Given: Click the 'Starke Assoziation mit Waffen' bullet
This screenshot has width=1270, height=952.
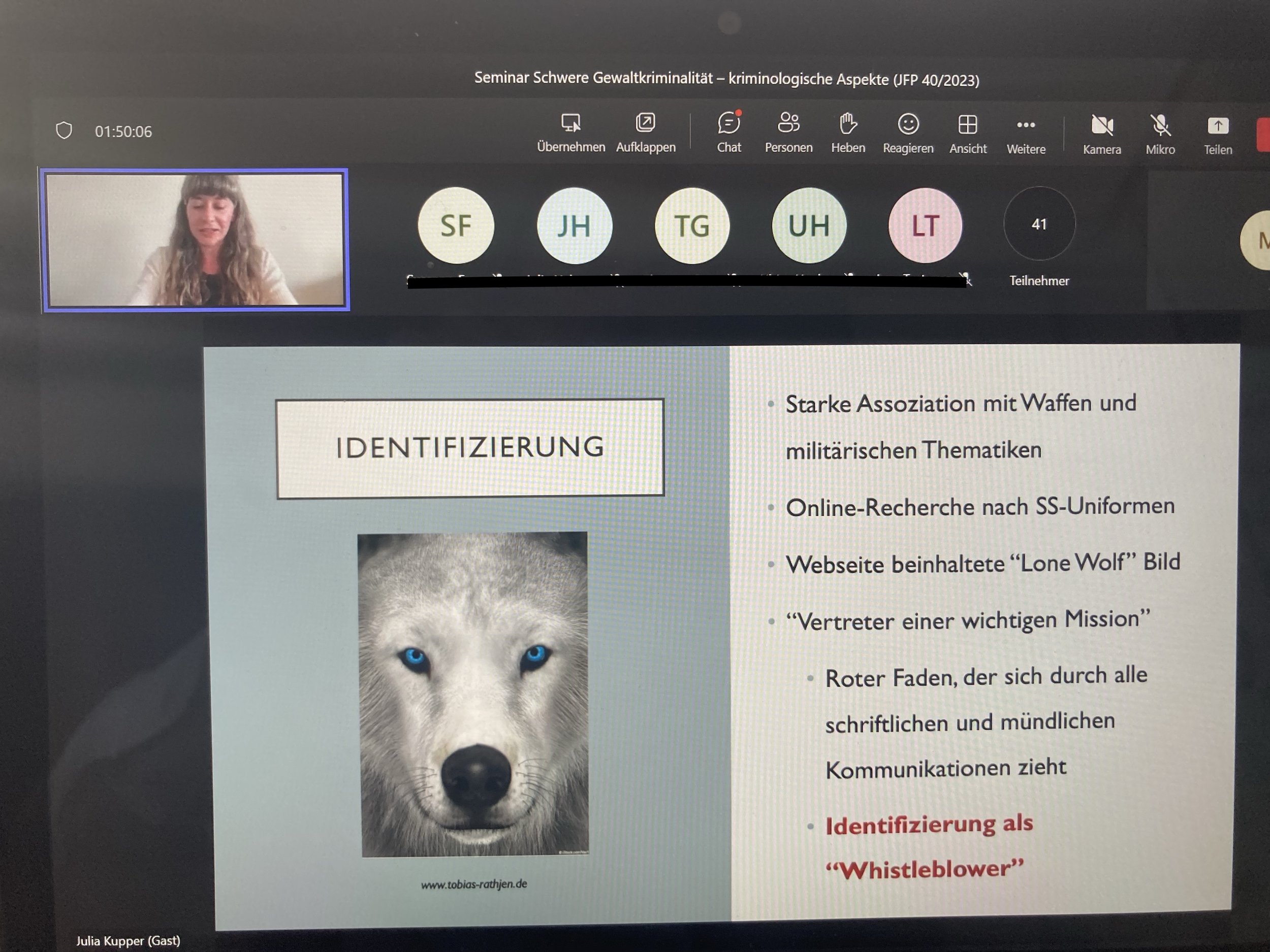Looking at the screenshot, I should pyautogui.click(x=961, y=426).
